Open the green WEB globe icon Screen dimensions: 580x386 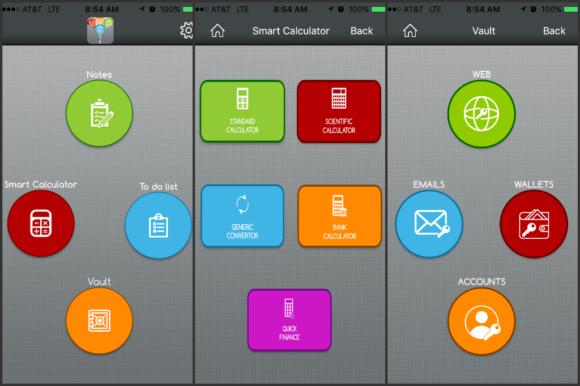pos(481,114)
